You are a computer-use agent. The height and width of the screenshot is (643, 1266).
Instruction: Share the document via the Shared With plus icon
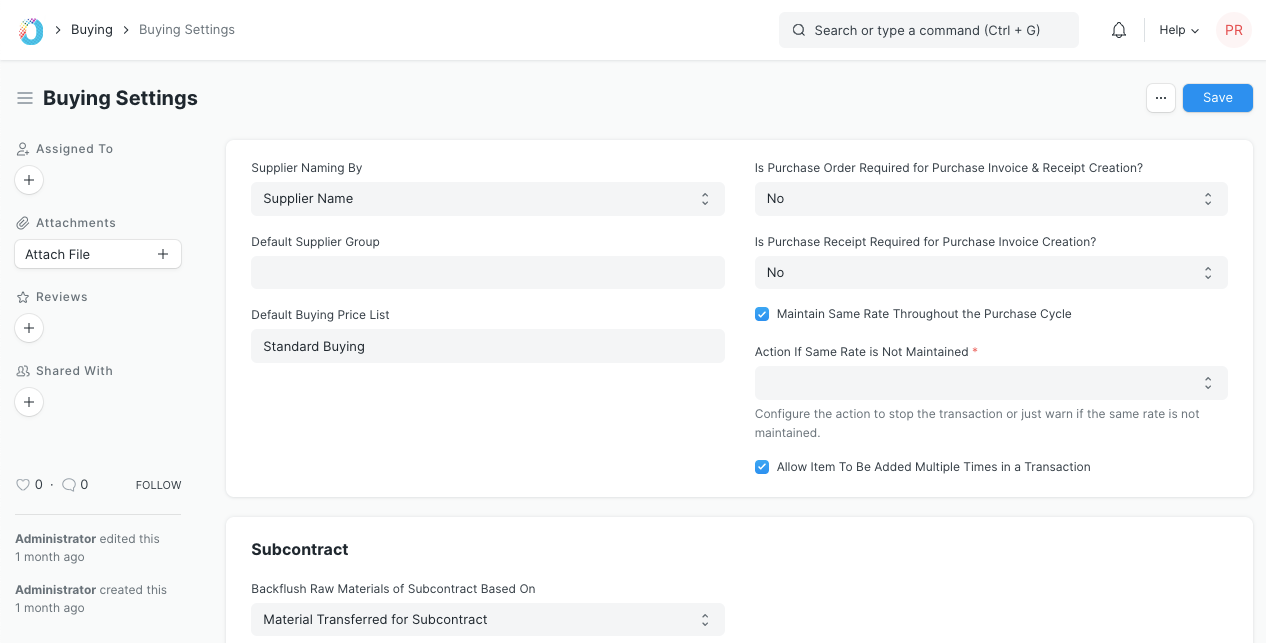pyautogui.click(x=28, y=402)
